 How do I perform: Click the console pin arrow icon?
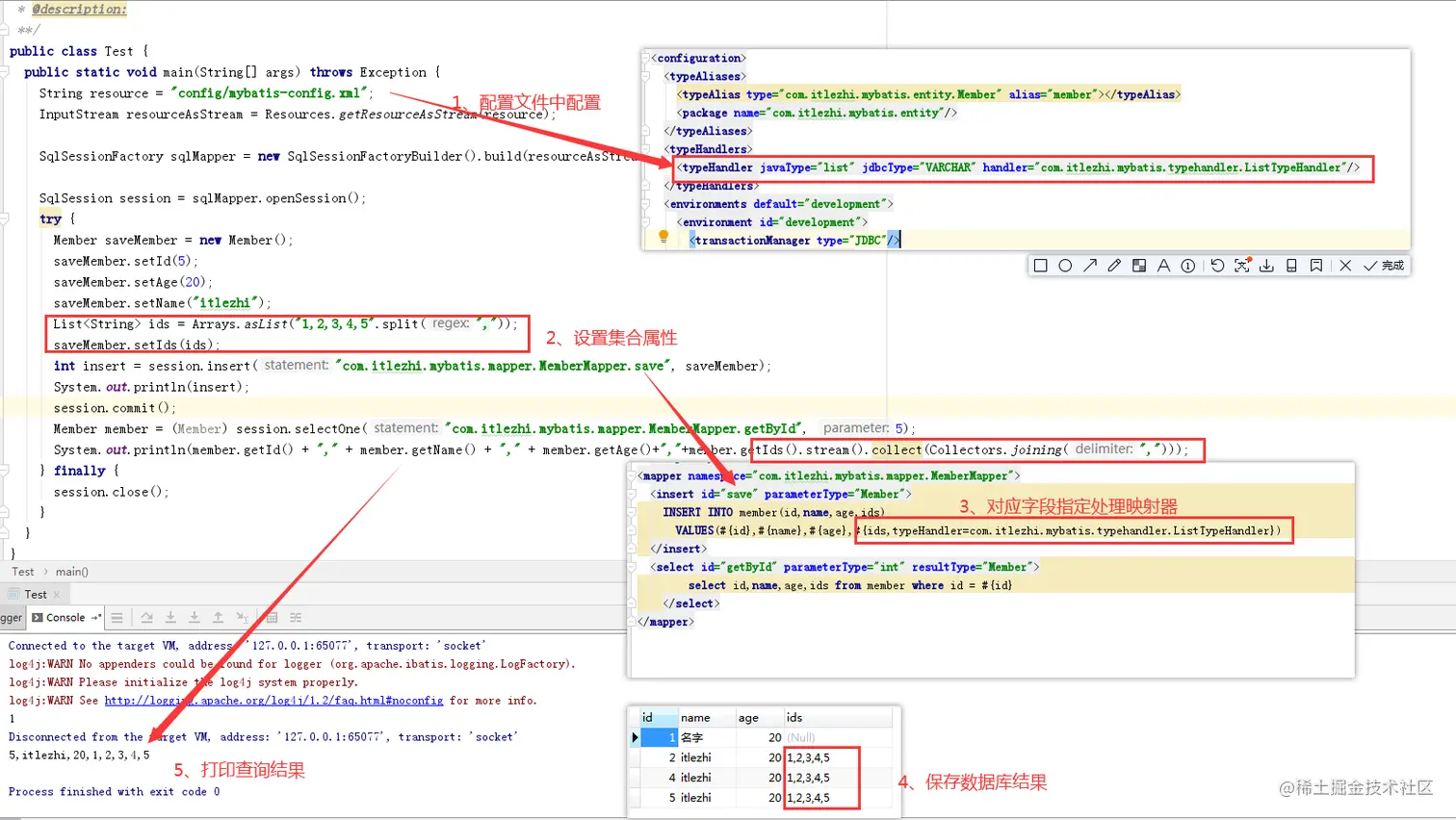click(x=95, y=618)
